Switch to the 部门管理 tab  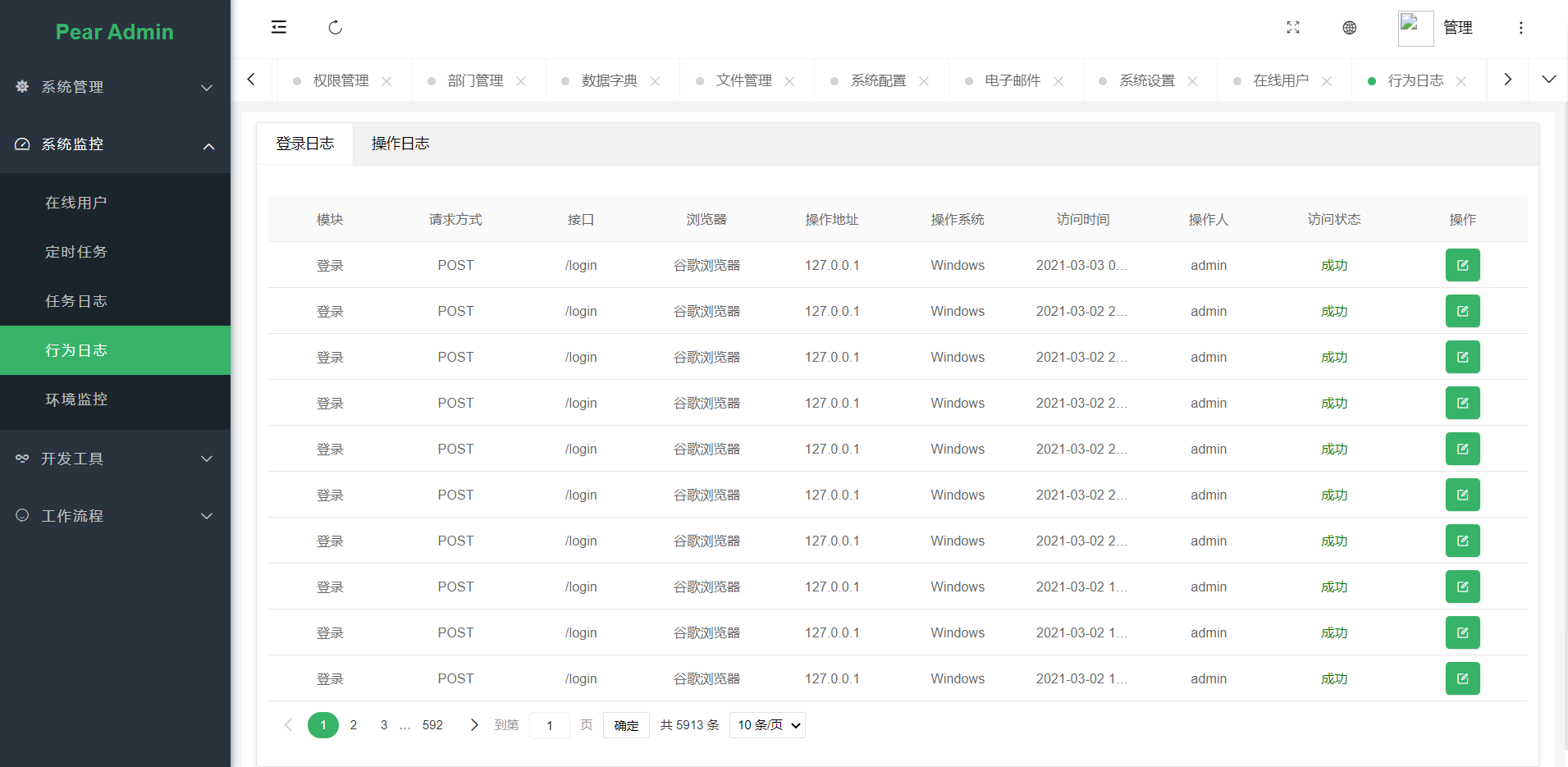pos(475,80)
